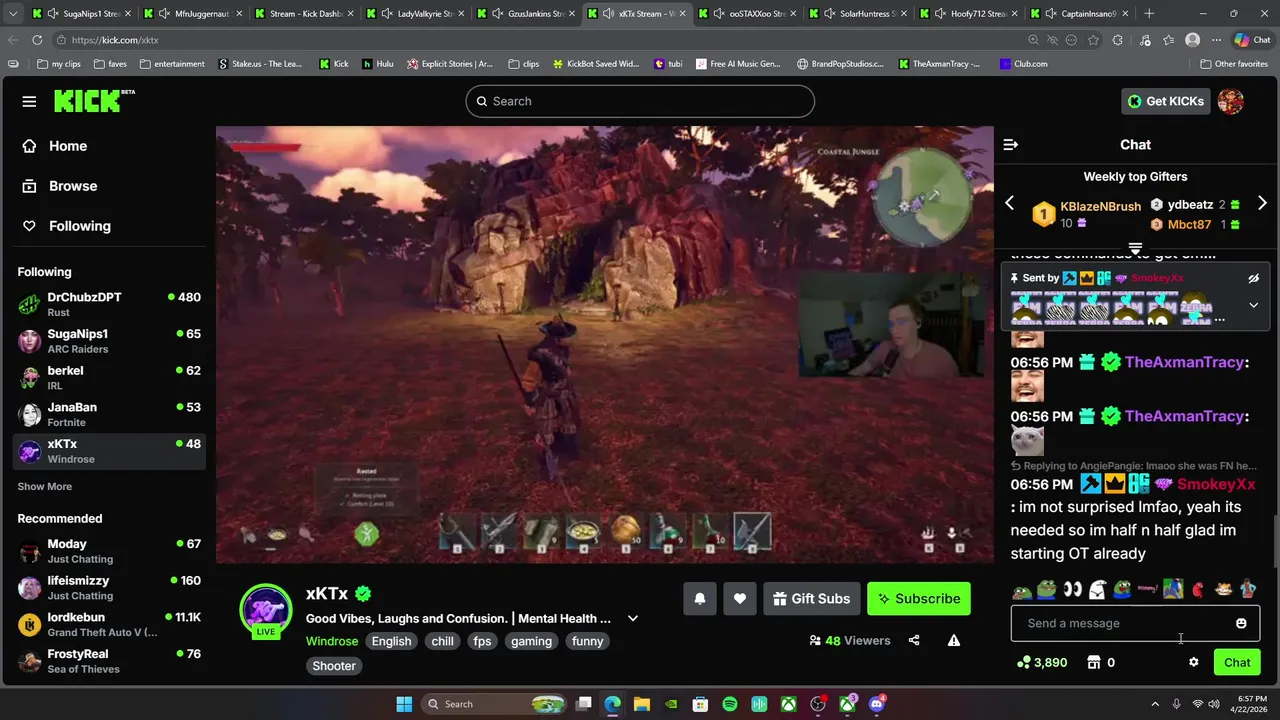Insert the eyes quick emote
The height and width of the screenshot is (720, 1280).
[1072, 589]
